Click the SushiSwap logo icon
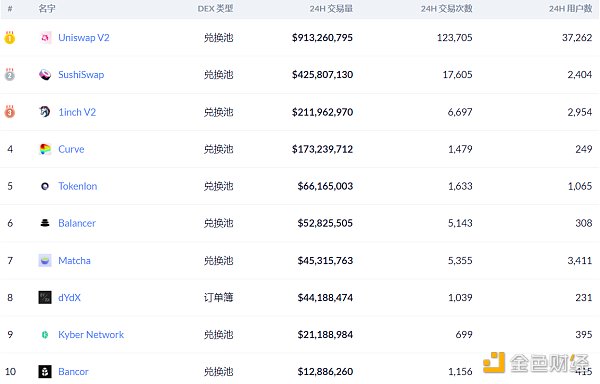Screen dimensions: 600x384 45,75
